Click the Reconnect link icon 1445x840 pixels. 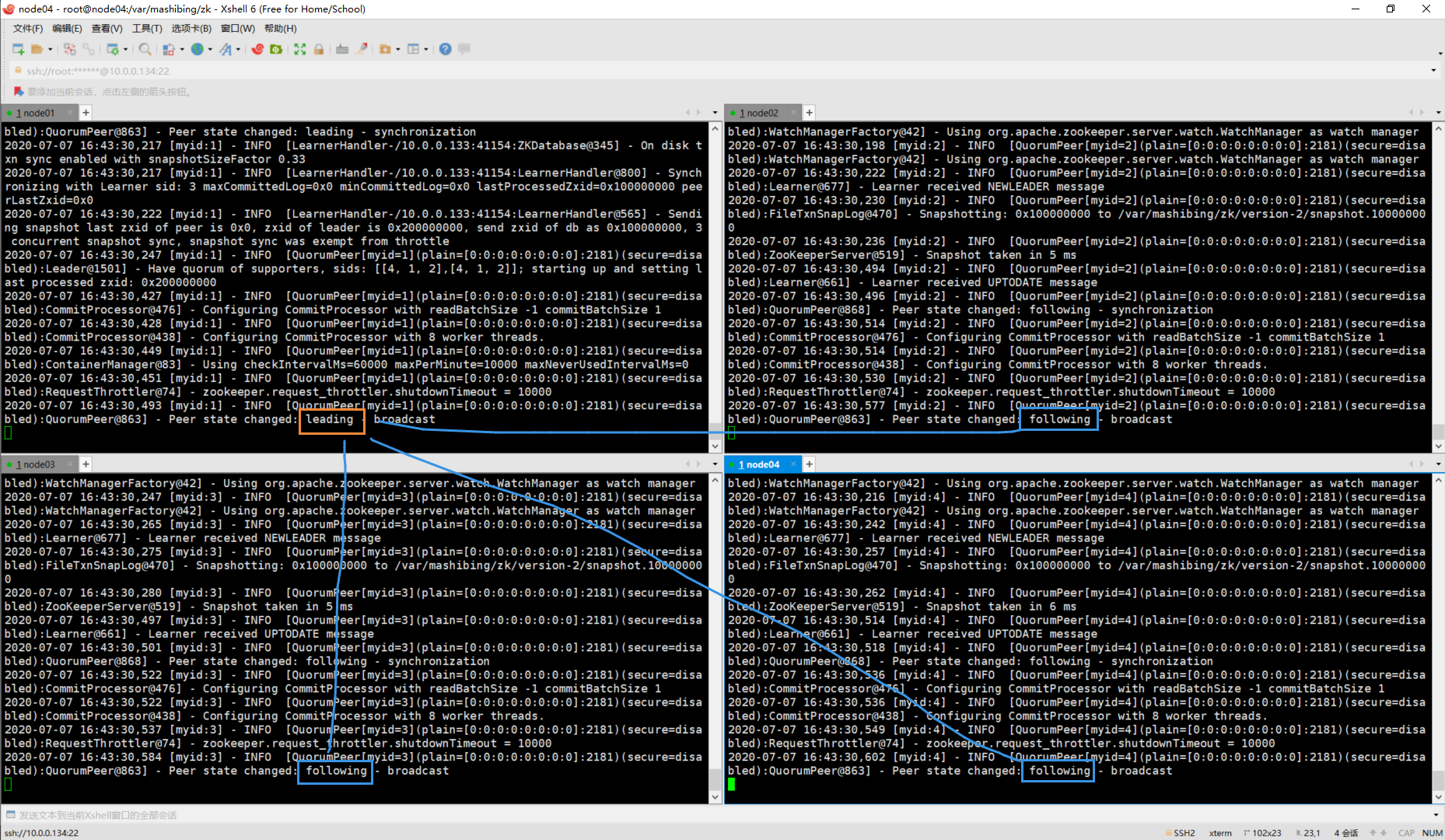click(89, 49)
